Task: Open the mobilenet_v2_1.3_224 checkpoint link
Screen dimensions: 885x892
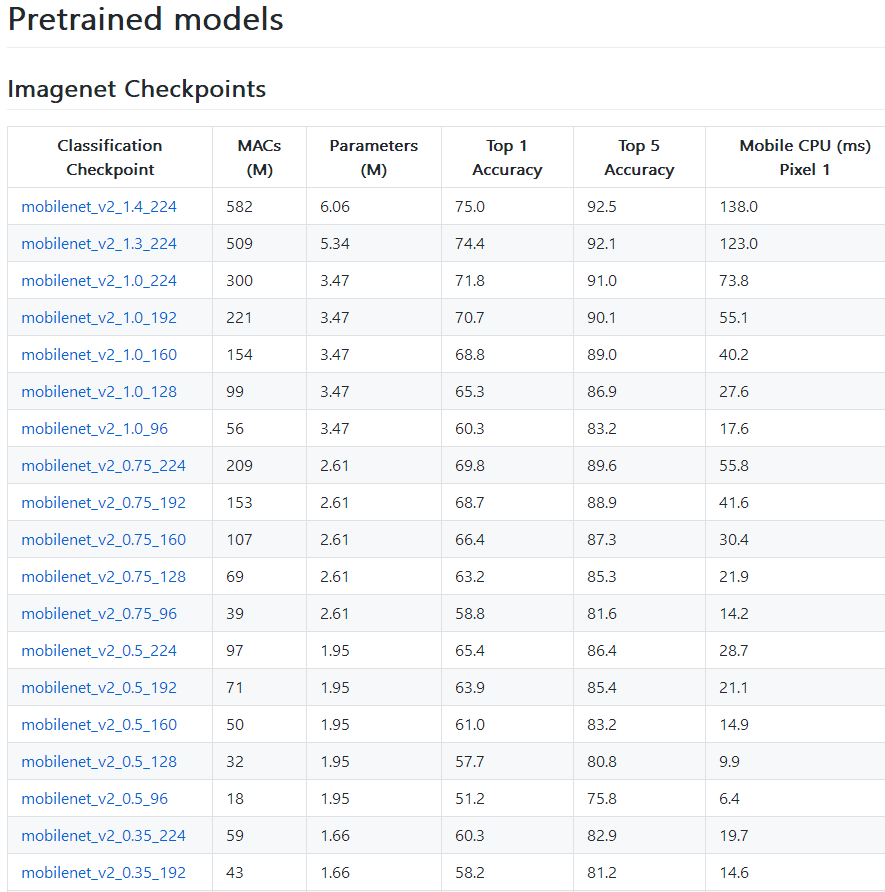Action: [98, 243]
